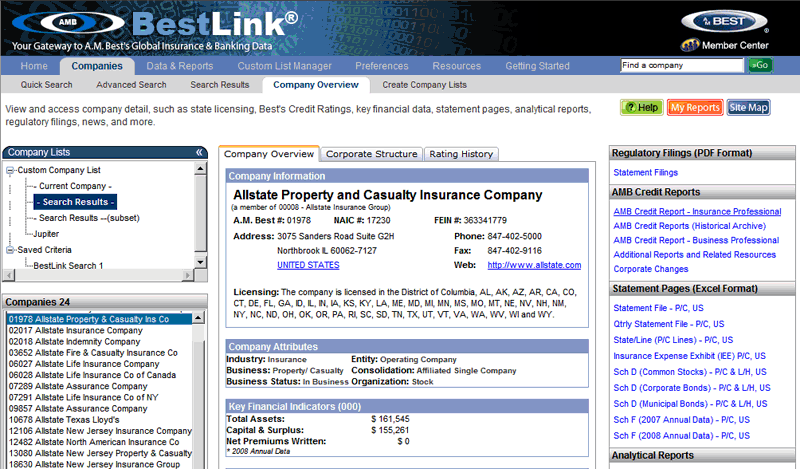Click the horizontal scroll right arrow in Company Lists
This screenshot has width=800, height=469.
coord(188,275)
